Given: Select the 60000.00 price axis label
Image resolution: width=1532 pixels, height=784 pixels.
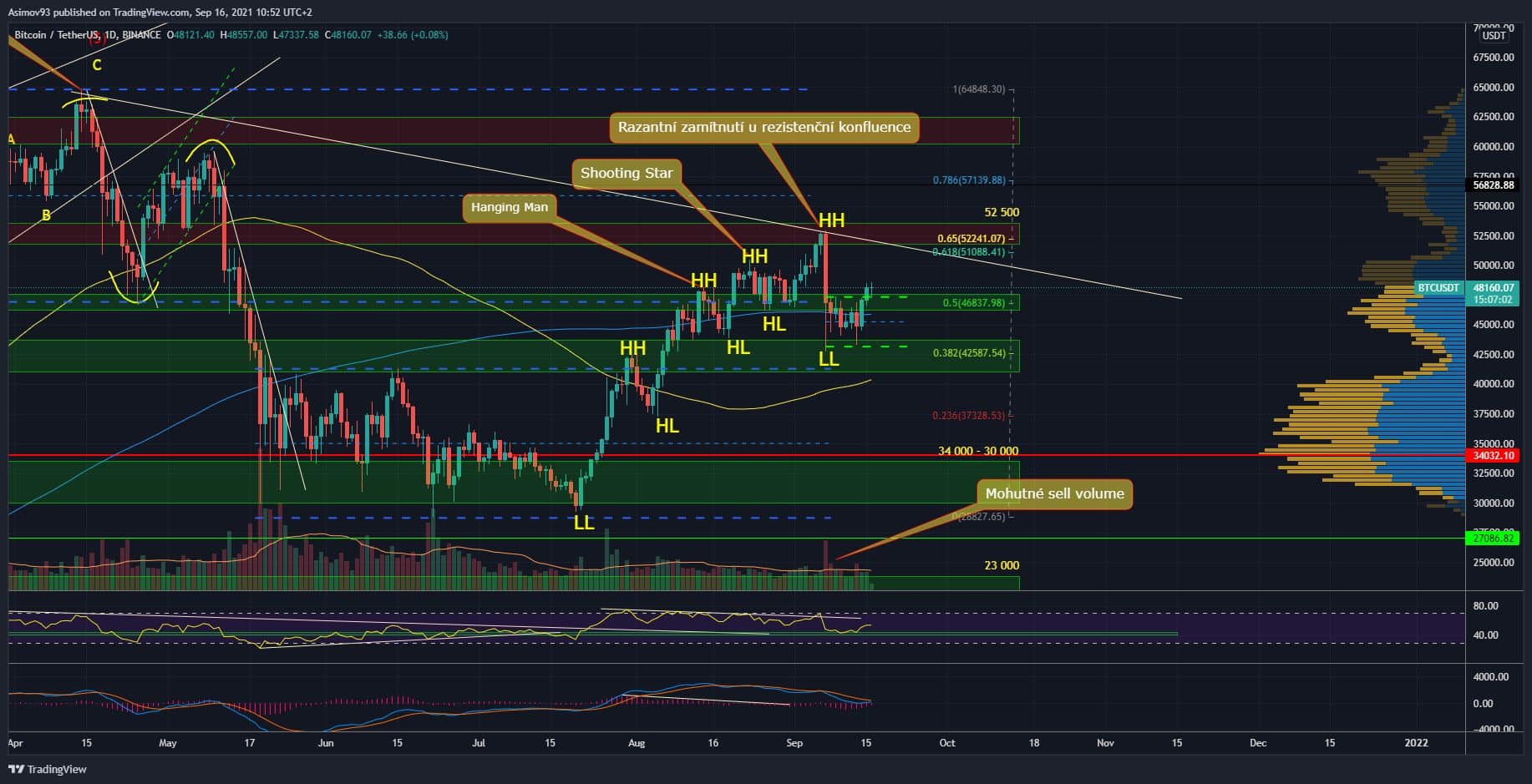Looking at the screenshot, I should [x=1494, y=147].
